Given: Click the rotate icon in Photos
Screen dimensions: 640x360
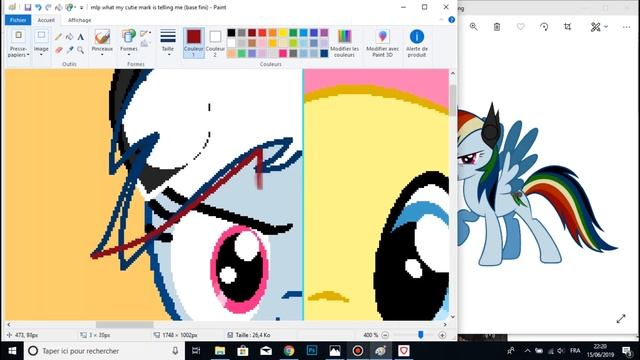Looking at the screenshot, I should pyautogui.click(x=544, y=27).
